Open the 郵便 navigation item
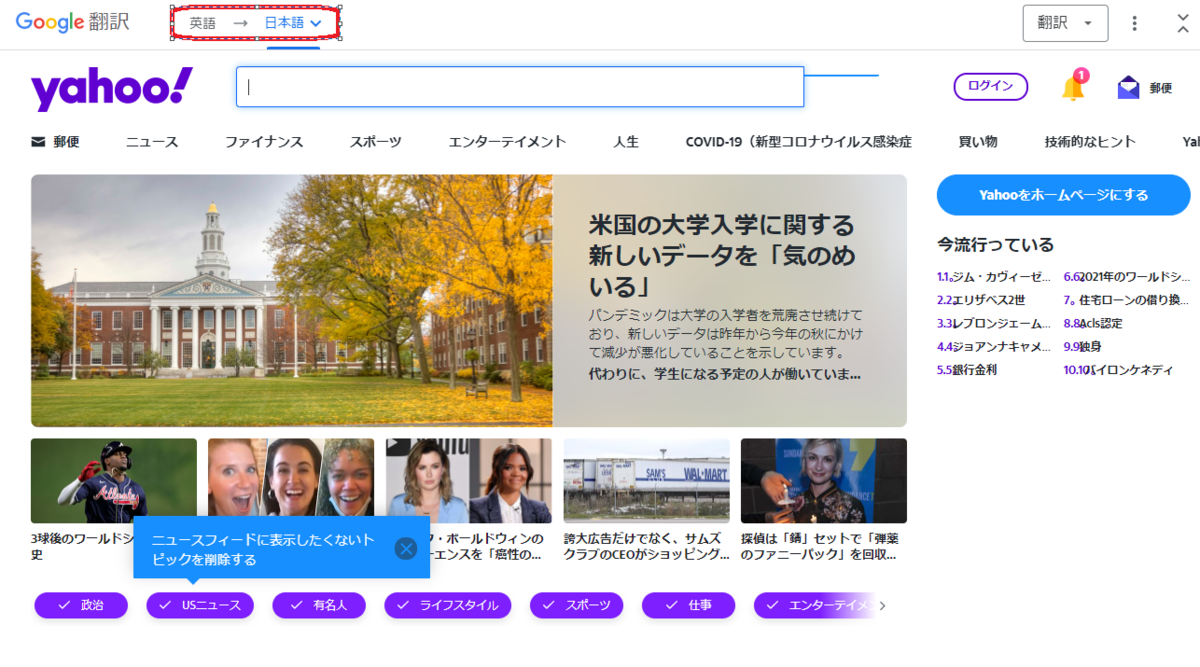 point(67,142)
